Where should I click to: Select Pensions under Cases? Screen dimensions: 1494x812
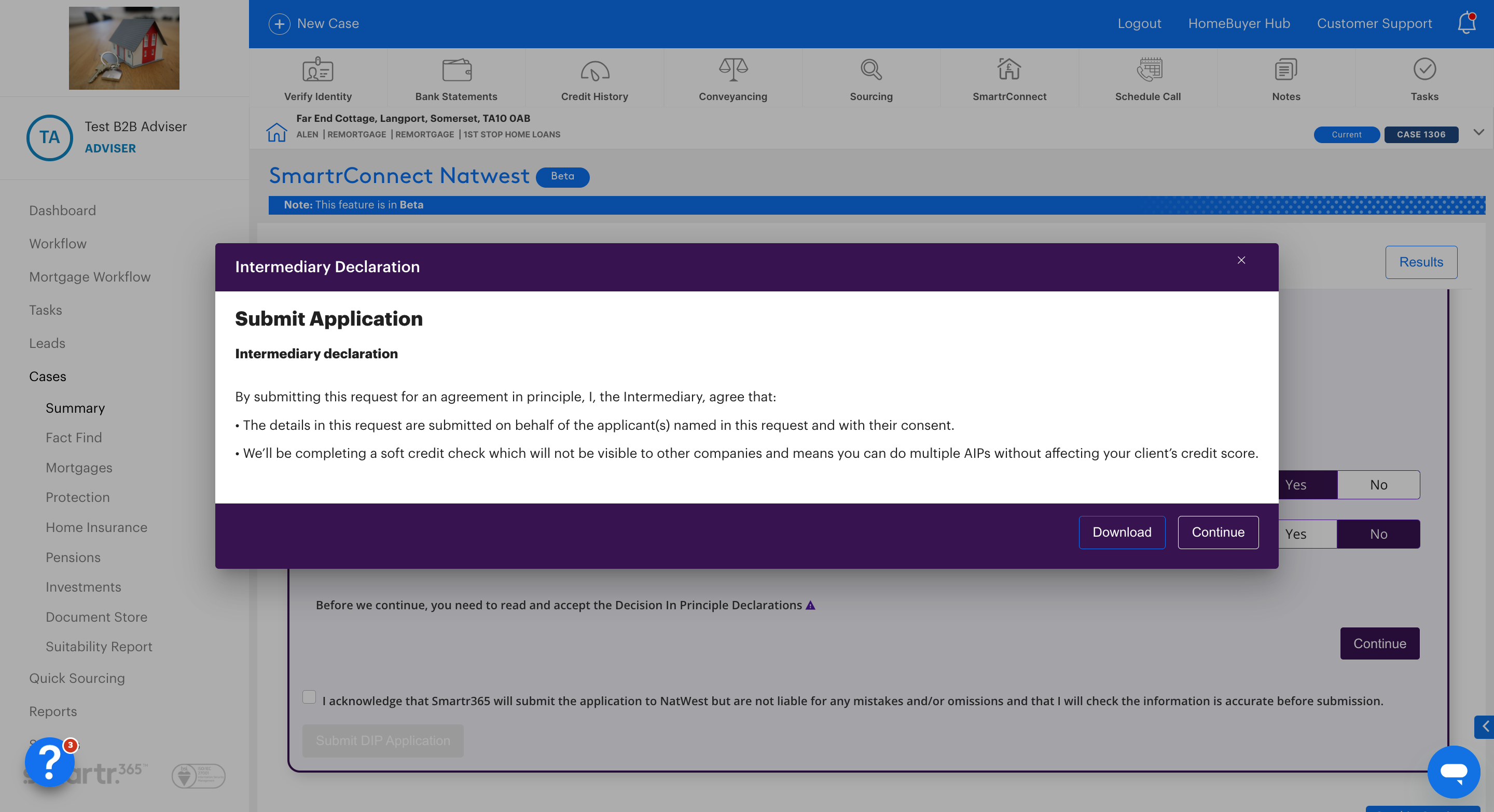coord(73,557)
